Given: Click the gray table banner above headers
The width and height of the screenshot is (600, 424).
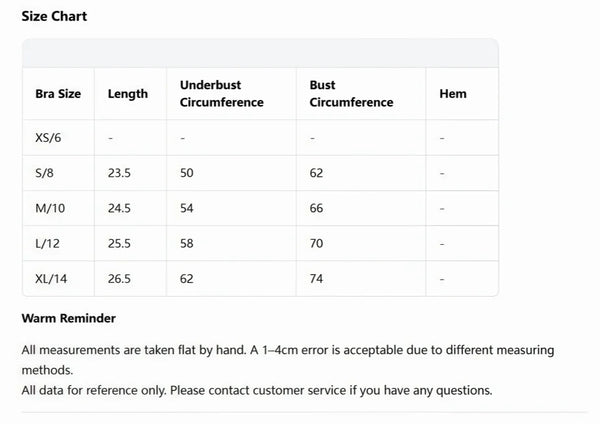Looking at the screenshot, I should tap(261, 53).
